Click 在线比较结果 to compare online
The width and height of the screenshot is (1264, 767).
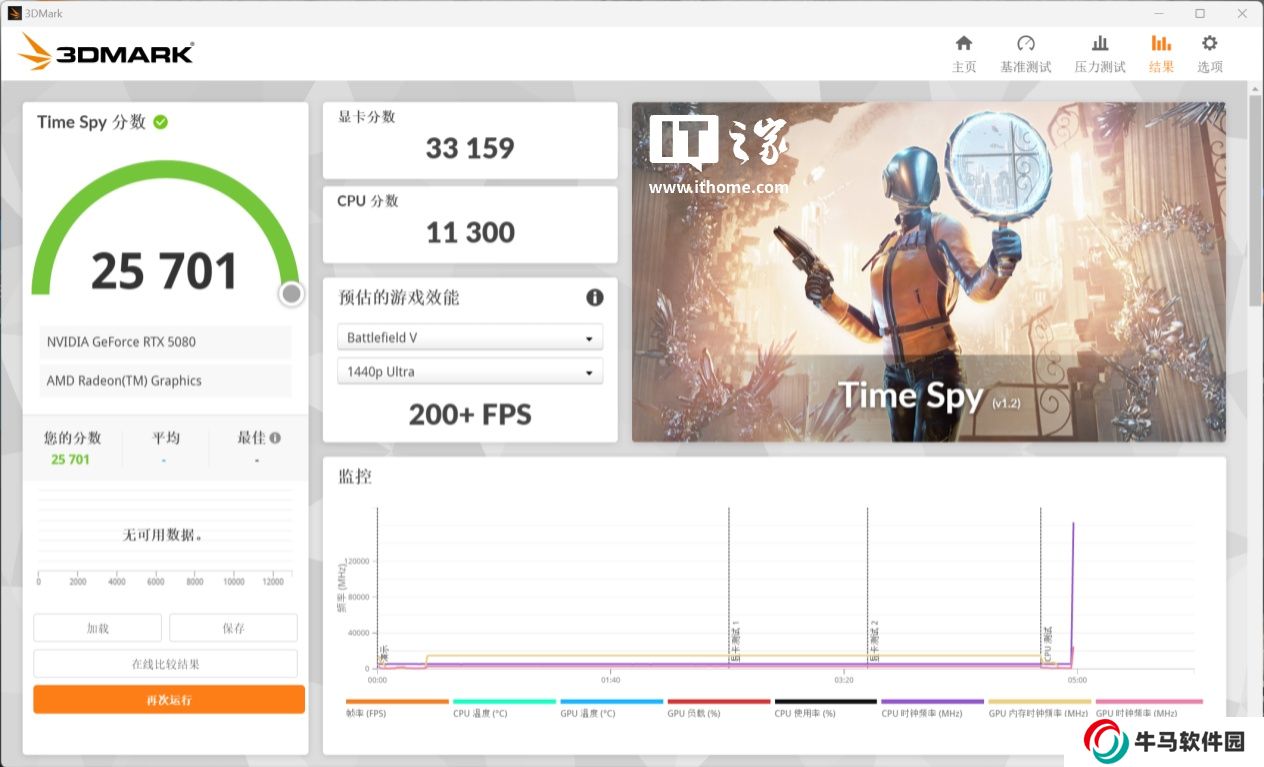click(165, 664)
